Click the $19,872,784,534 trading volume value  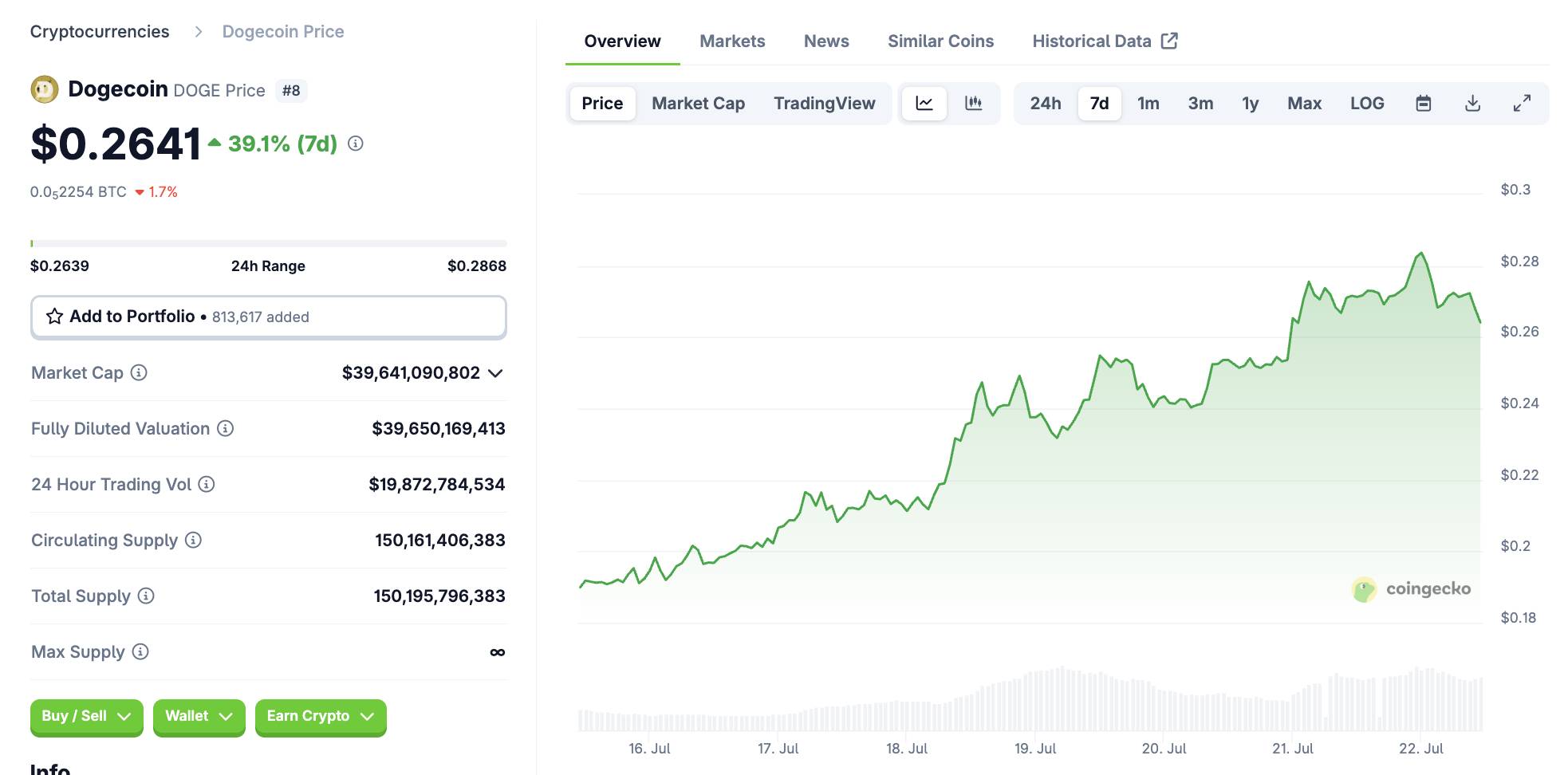click(437, 485)
